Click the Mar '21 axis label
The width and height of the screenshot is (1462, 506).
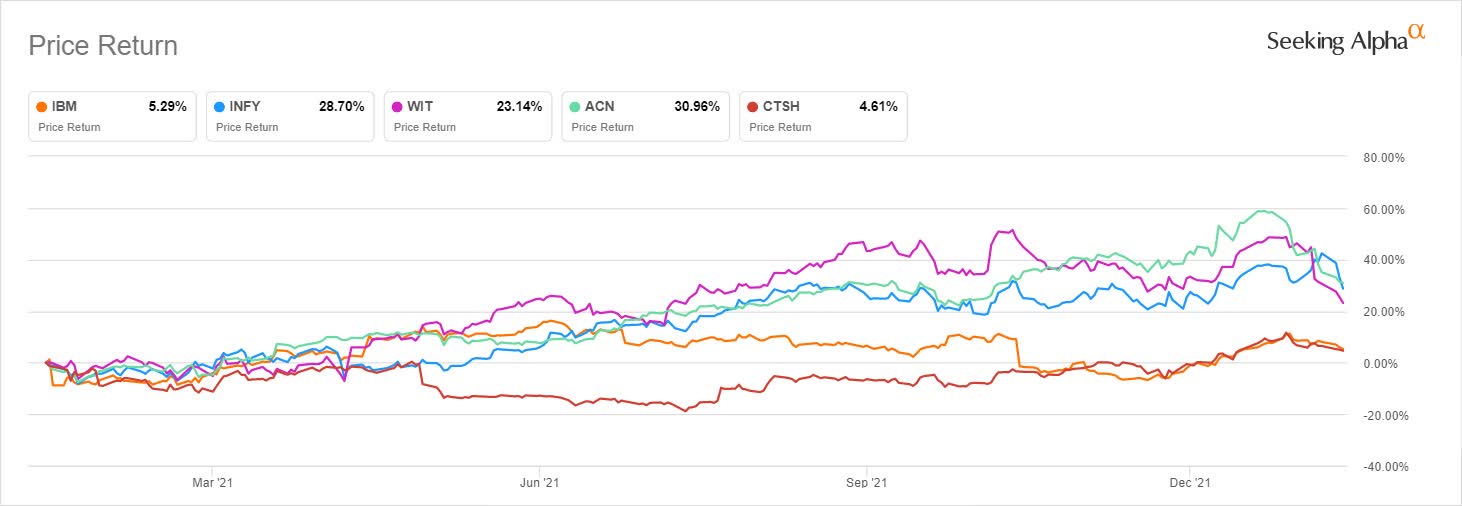(x=213, y=483)
